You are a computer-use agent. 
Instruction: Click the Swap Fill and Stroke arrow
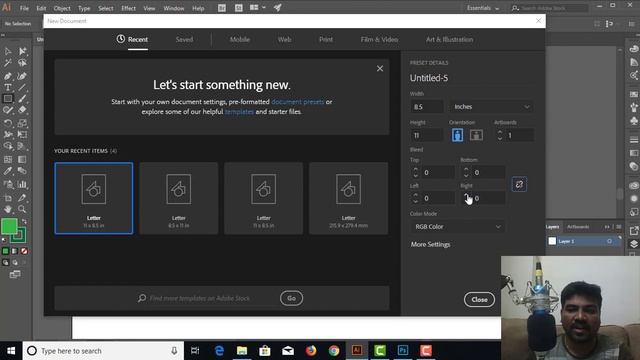click(24, 221)
